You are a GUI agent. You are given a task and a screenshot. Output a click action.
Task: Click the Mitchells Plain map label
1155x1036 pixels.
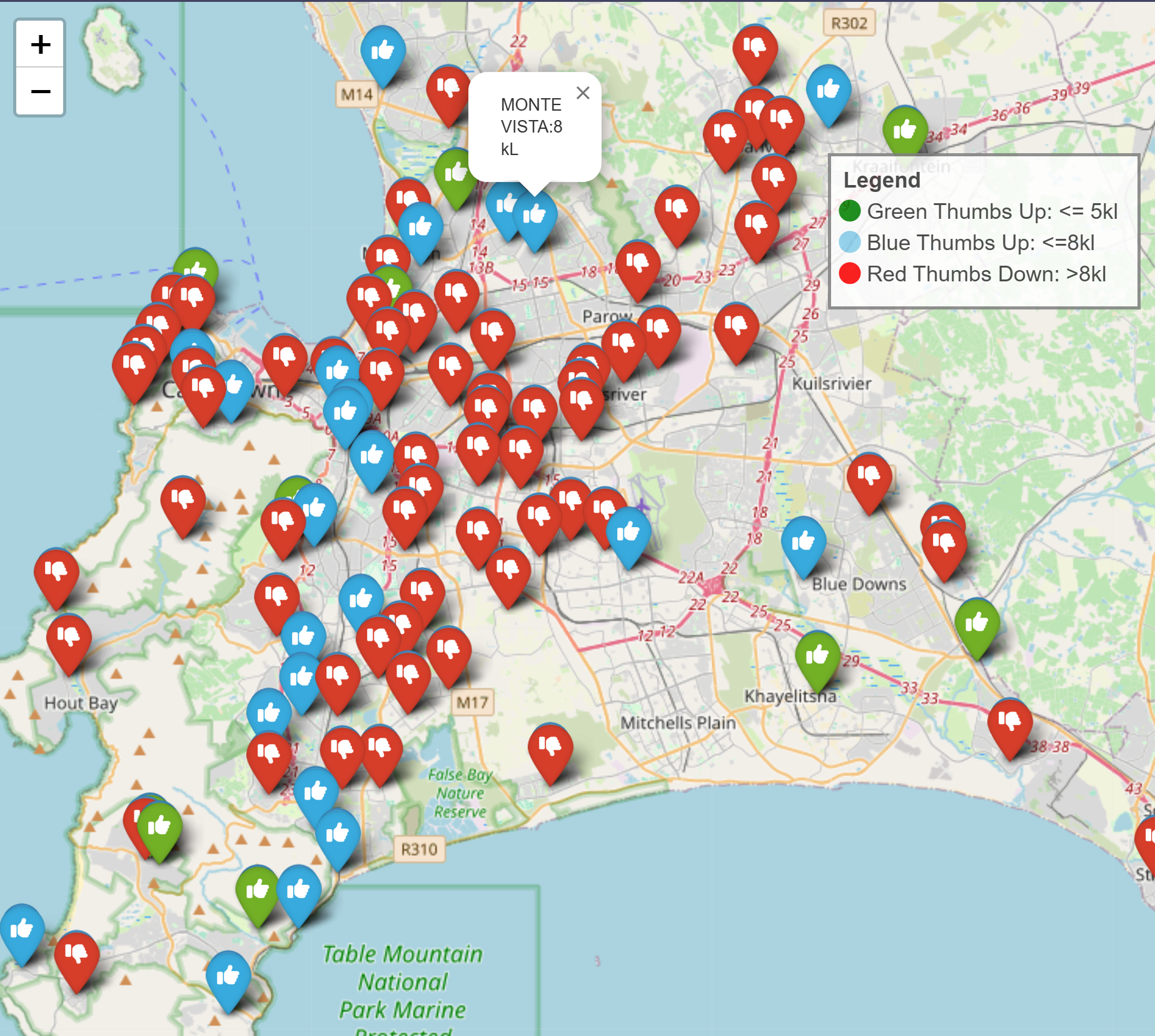coord(678,723)
